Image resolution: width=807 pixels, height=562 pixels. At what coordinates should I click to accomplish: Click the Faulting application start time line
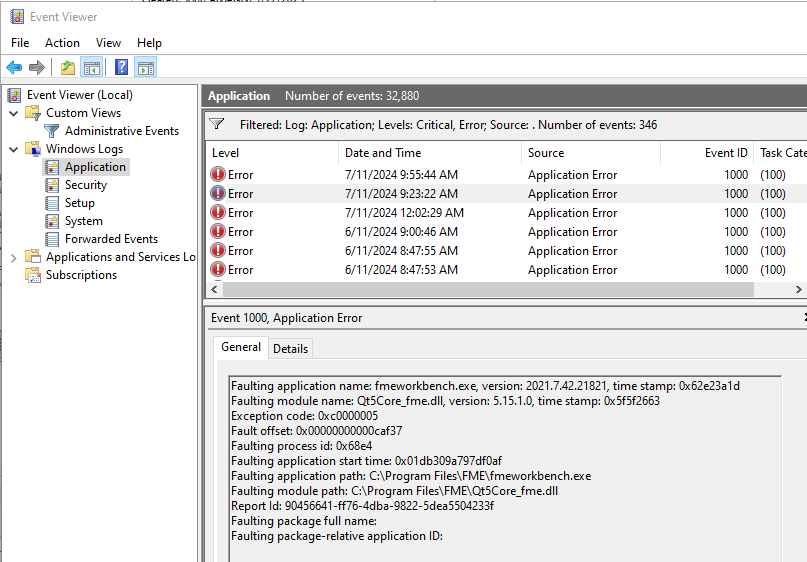coord(366,461)
